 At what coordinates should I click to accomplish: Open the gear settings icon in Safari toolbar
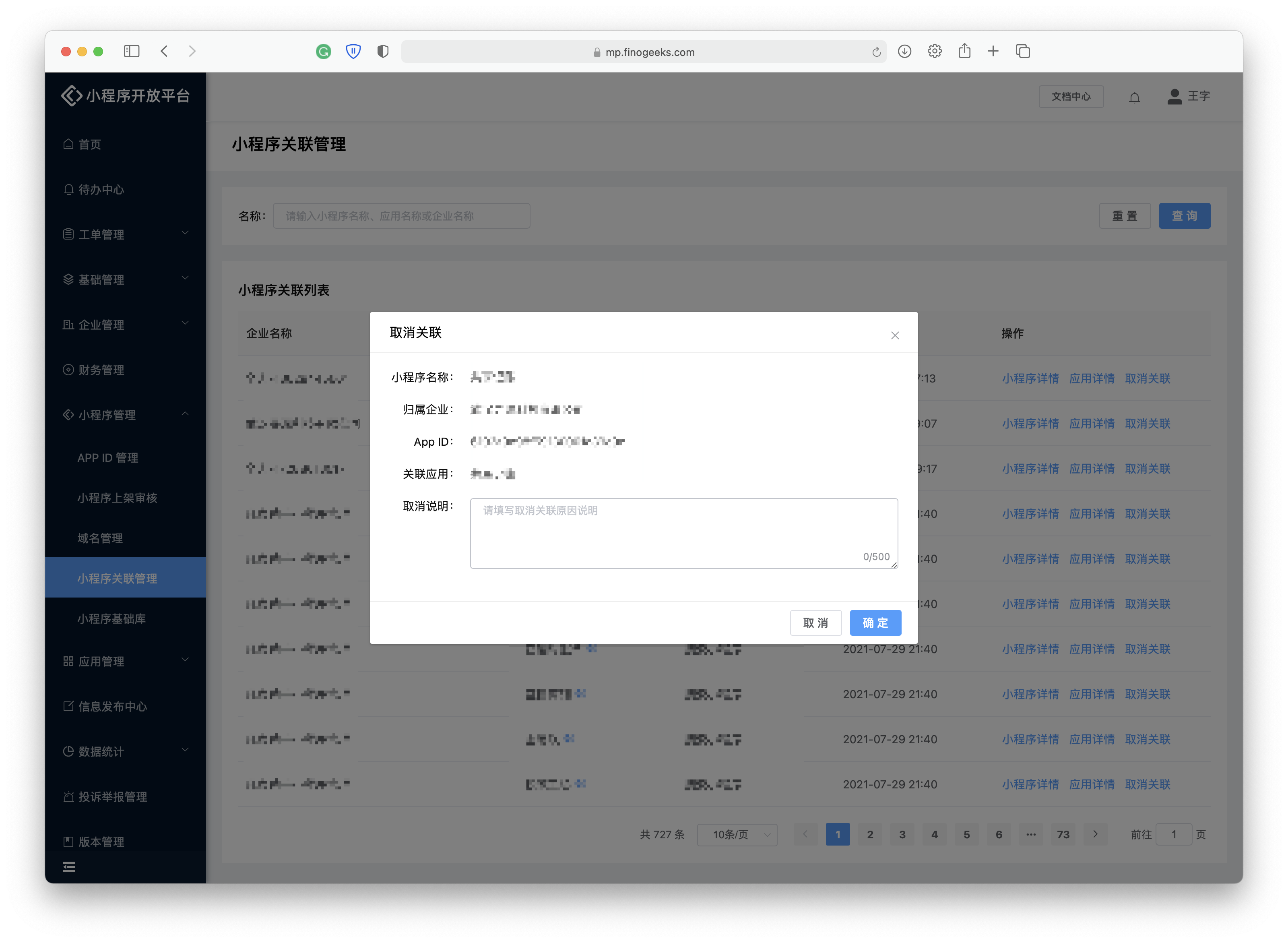click(934, 52)
